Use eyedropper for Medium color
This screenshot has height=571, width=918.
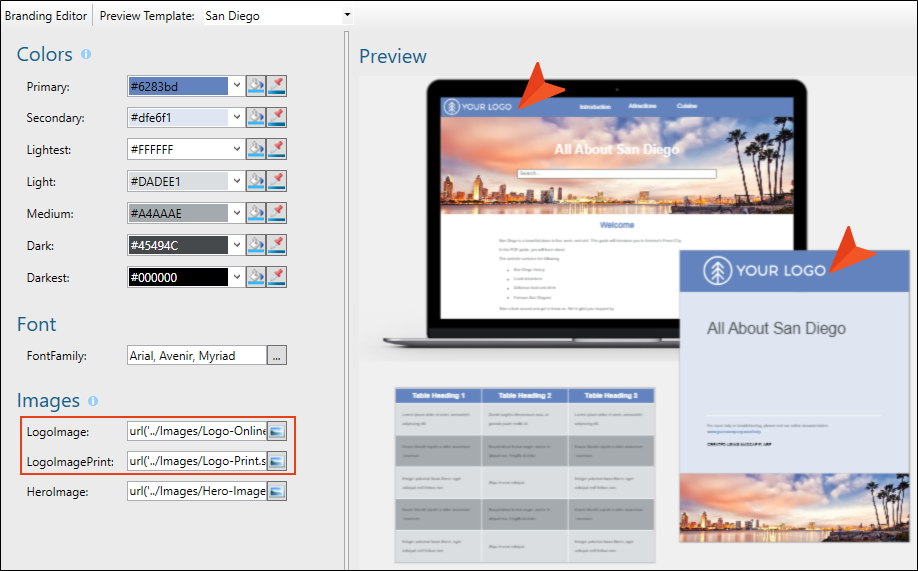(277, 213)
